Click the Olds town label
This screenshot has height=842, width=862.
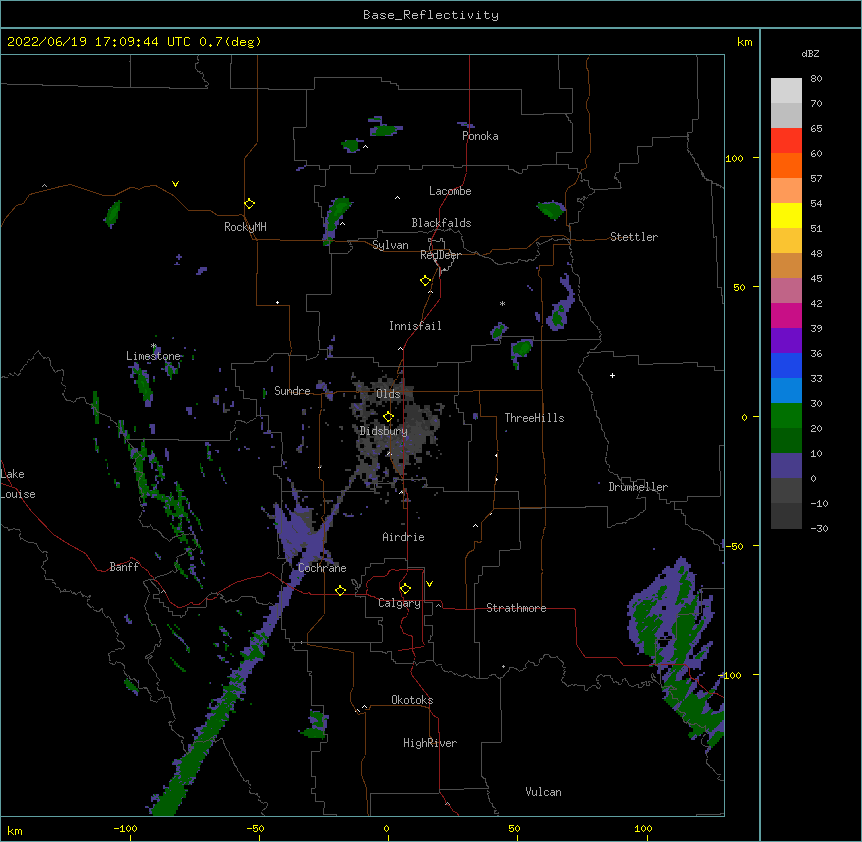pyautogui.click(x=388, y=394)
